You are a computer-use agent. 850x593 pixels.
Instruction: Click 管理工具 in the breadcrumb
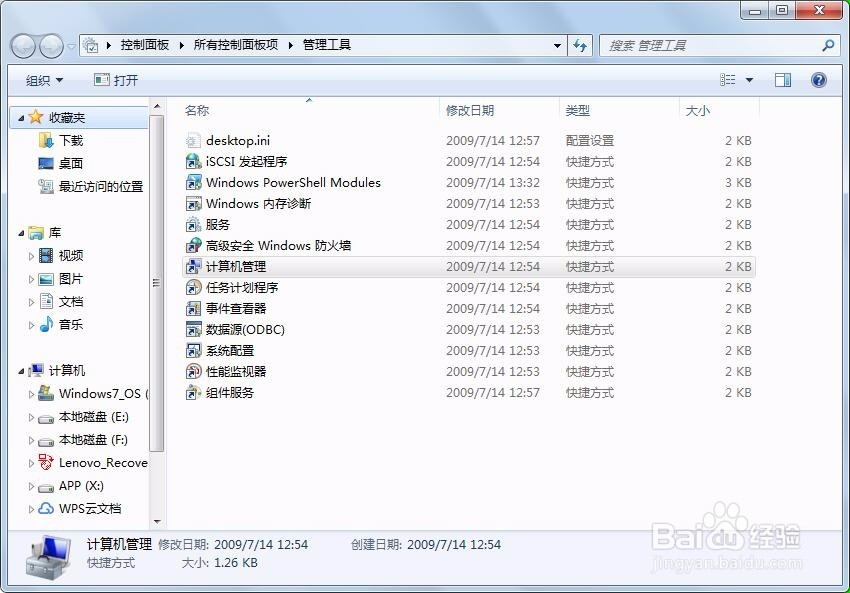(x=327, y=45)
